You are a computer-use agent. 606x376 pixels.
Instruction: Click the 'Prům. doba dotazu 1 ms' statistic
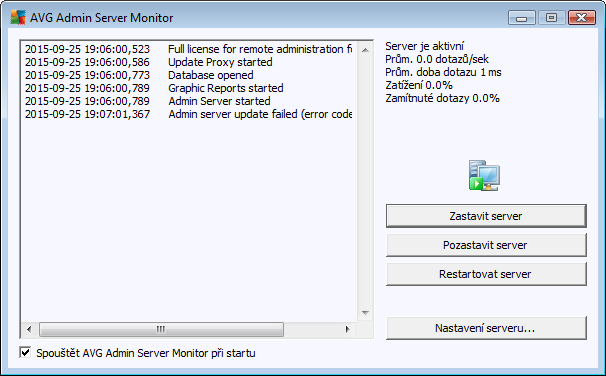click(443, 72)
